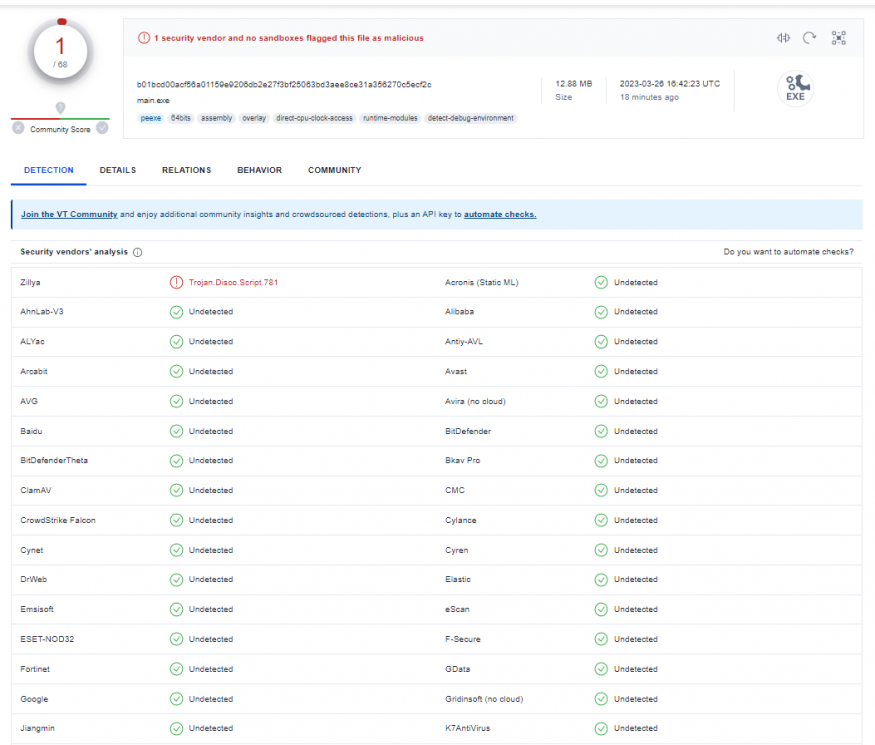875x745 pixels.
Task: Click the green check icon for Google
Action: tap(176, 699)
